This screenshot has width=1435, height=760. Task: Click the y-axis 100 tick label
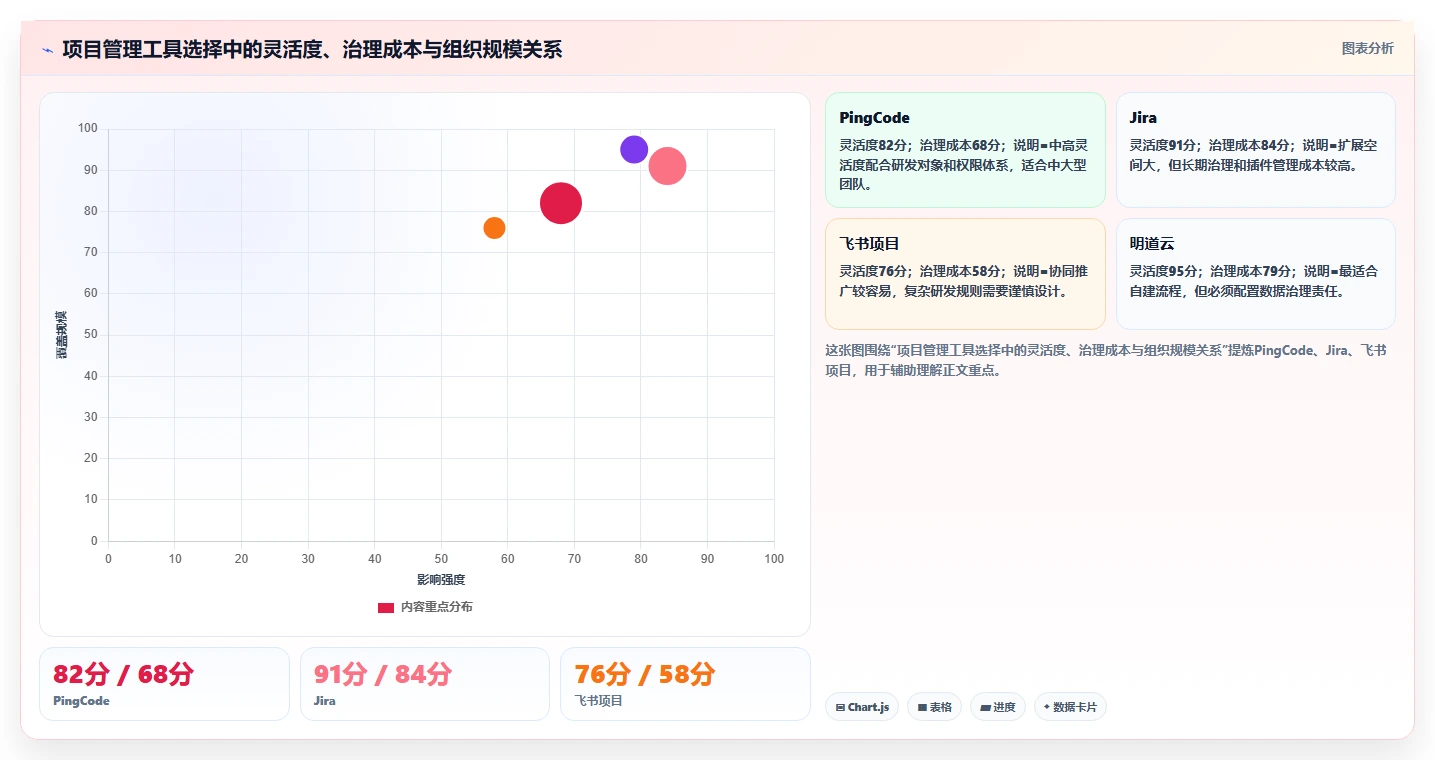(x=88, y=129)
